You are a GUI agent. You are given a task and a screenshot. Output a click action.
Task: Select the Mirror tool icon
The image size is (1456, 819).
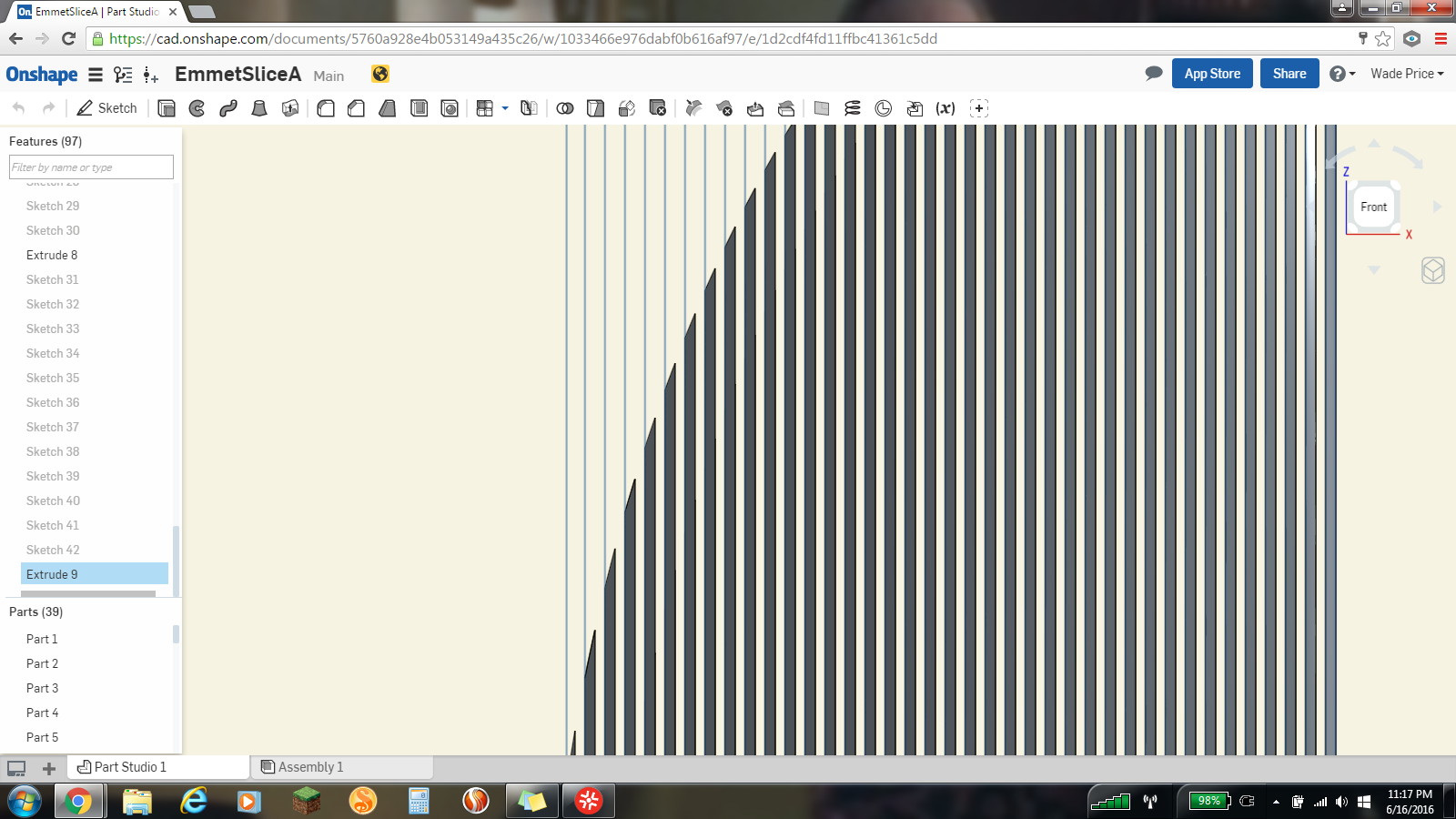[529, 108]
